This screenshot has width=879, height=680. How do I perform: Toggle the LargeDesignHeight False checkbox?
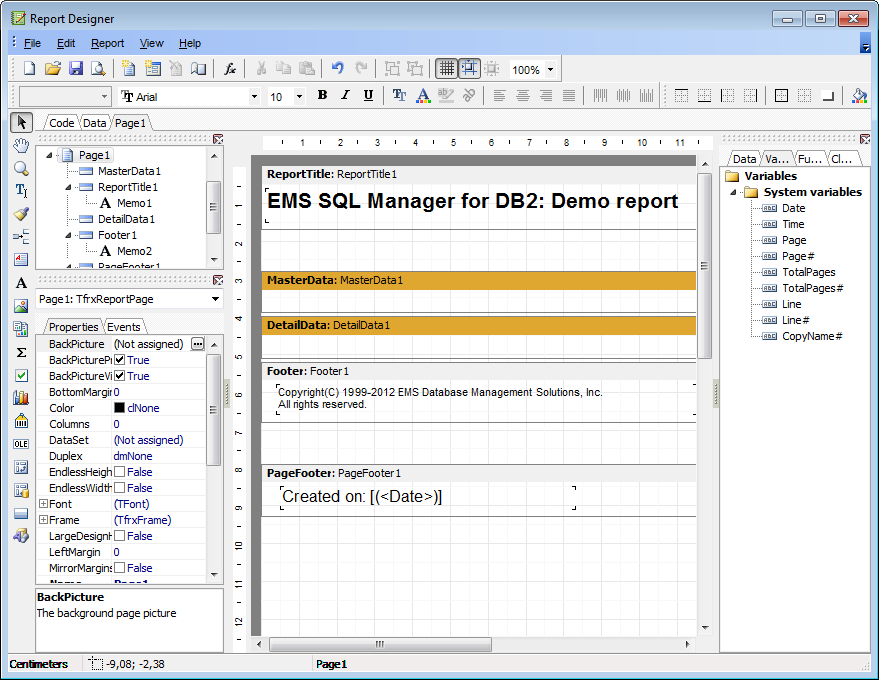pos(119,536)
